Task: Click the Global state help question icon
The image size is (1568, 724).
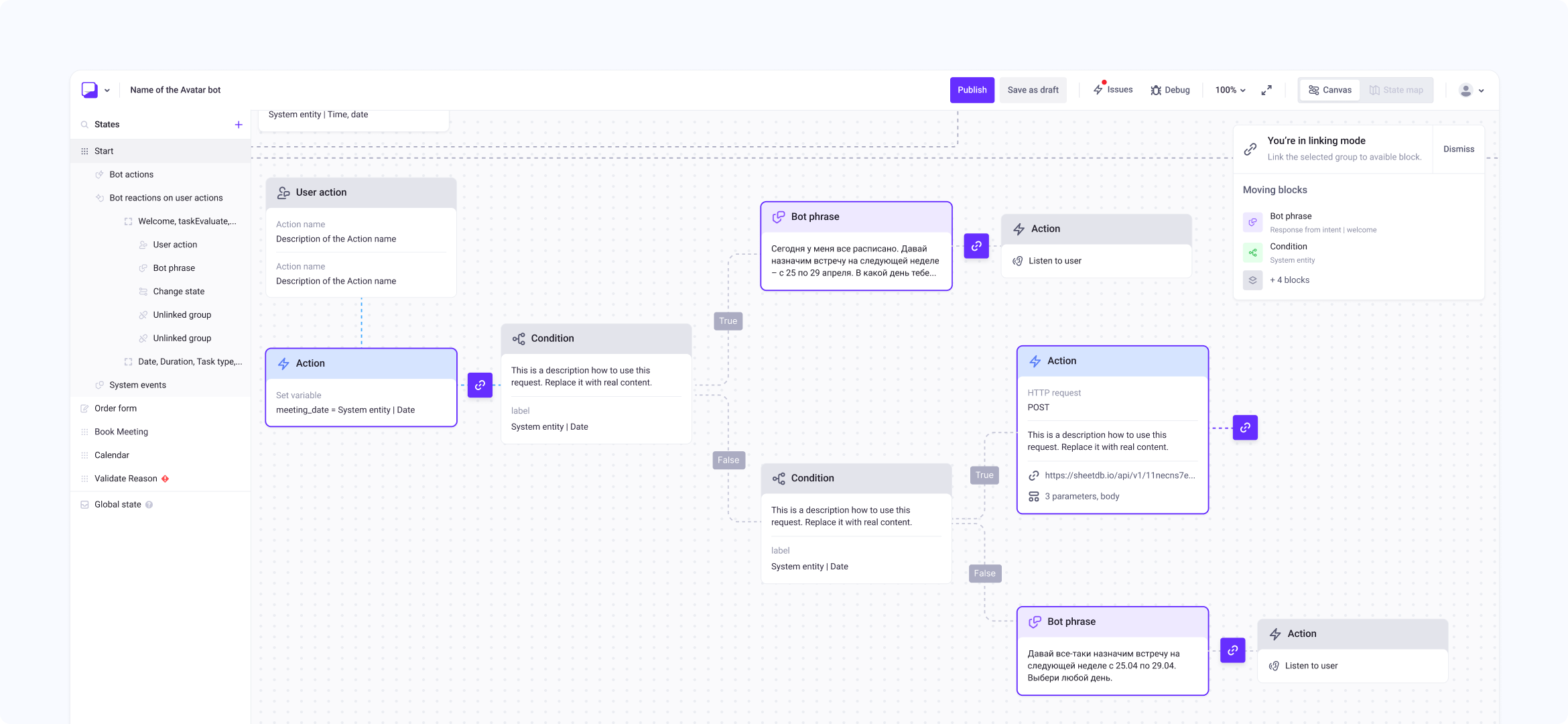Action: pos(149,505)
